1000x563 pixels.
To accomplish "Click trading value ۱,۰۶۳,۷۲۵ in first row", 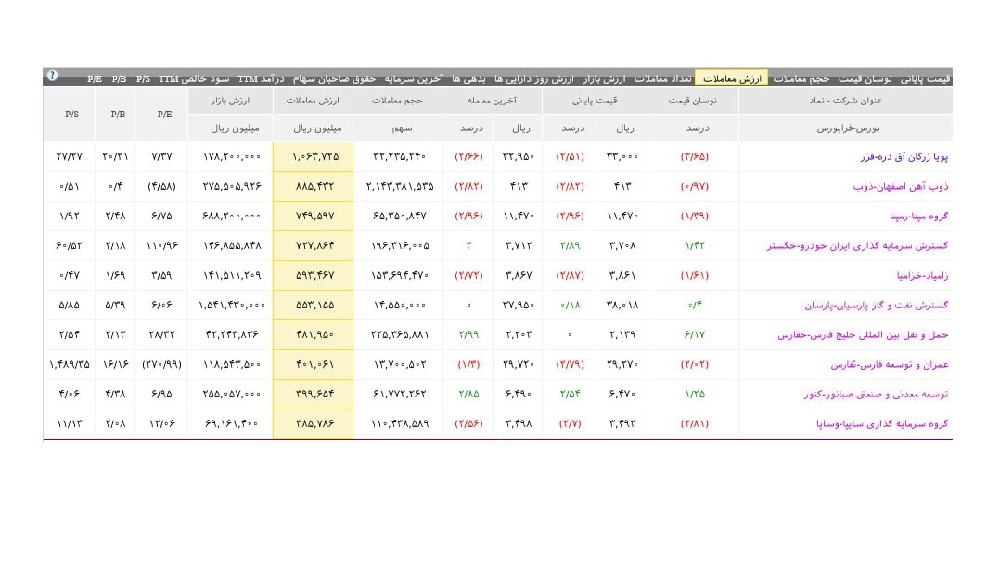I will (316, 156).
